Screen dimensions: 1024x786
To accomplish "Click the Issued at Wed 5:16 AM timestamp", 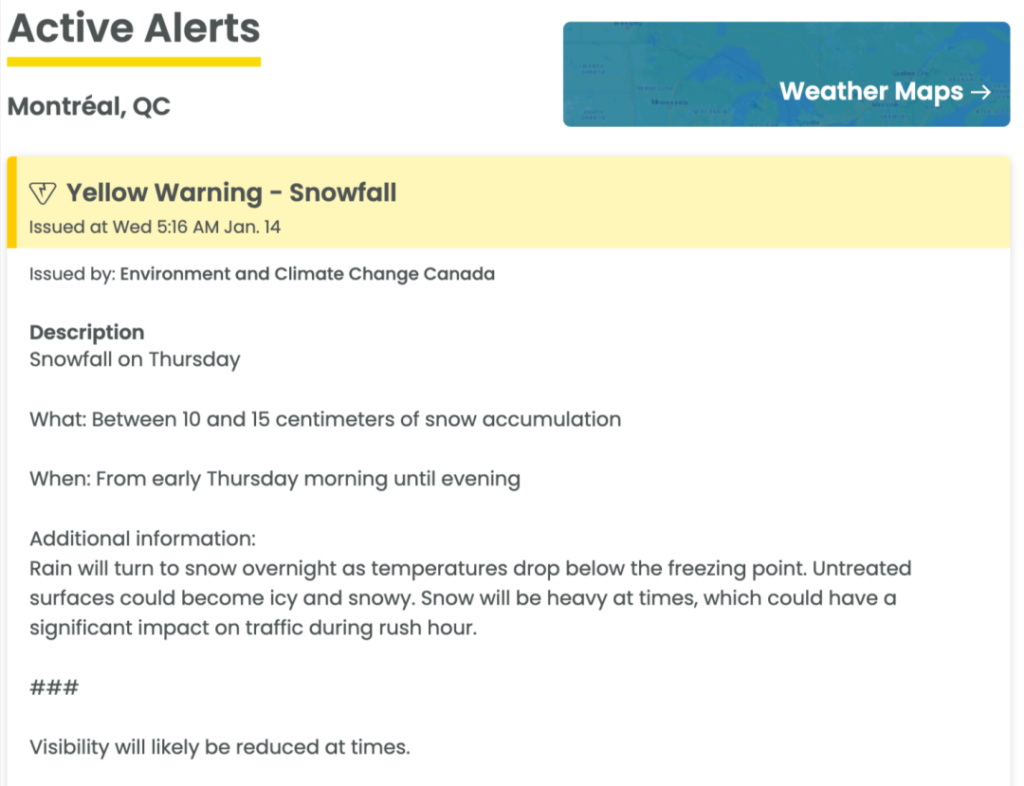I will click(x=155, y=227).
